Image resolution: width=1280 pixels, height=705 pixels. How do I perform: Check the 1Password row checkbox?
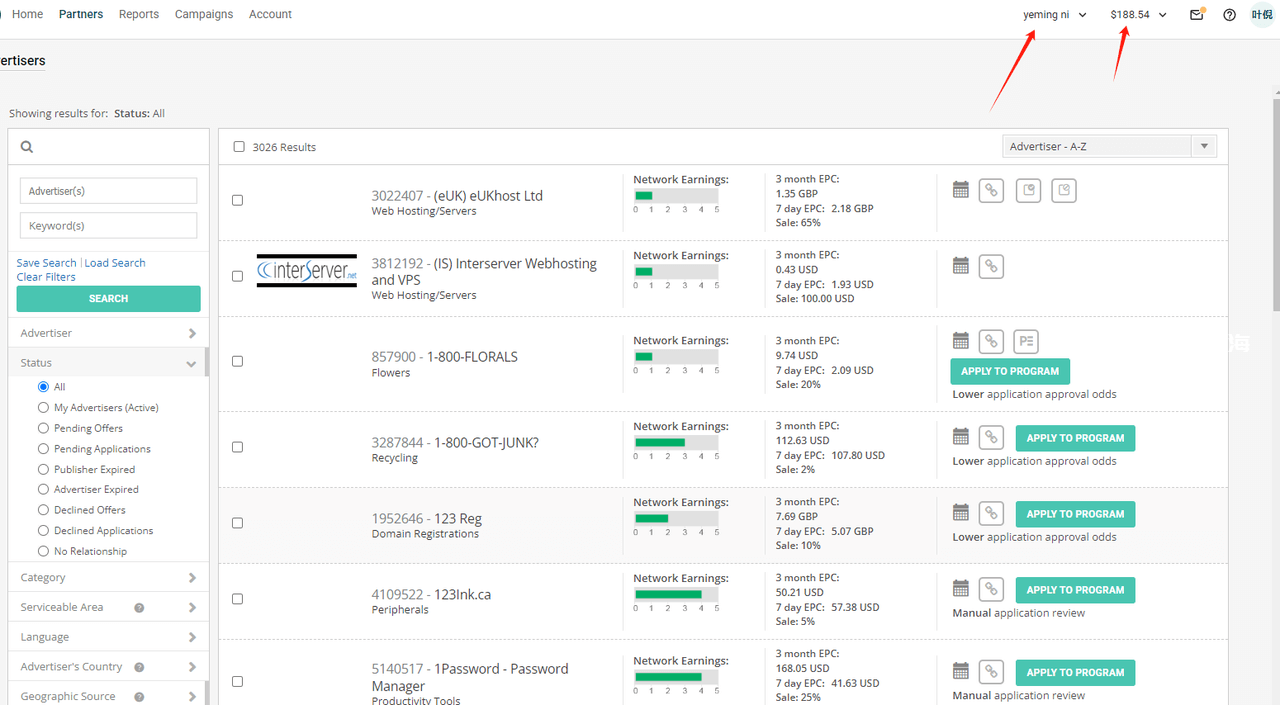(x=238, y=681)
